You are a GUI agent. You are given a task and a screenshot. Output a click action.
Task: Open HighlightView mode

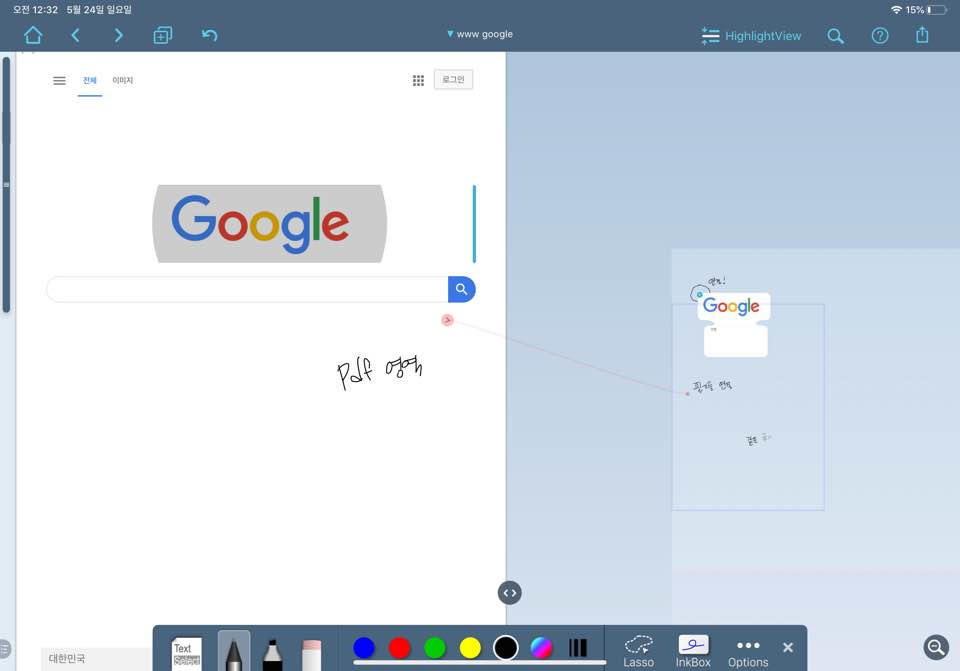pos(751,36)
